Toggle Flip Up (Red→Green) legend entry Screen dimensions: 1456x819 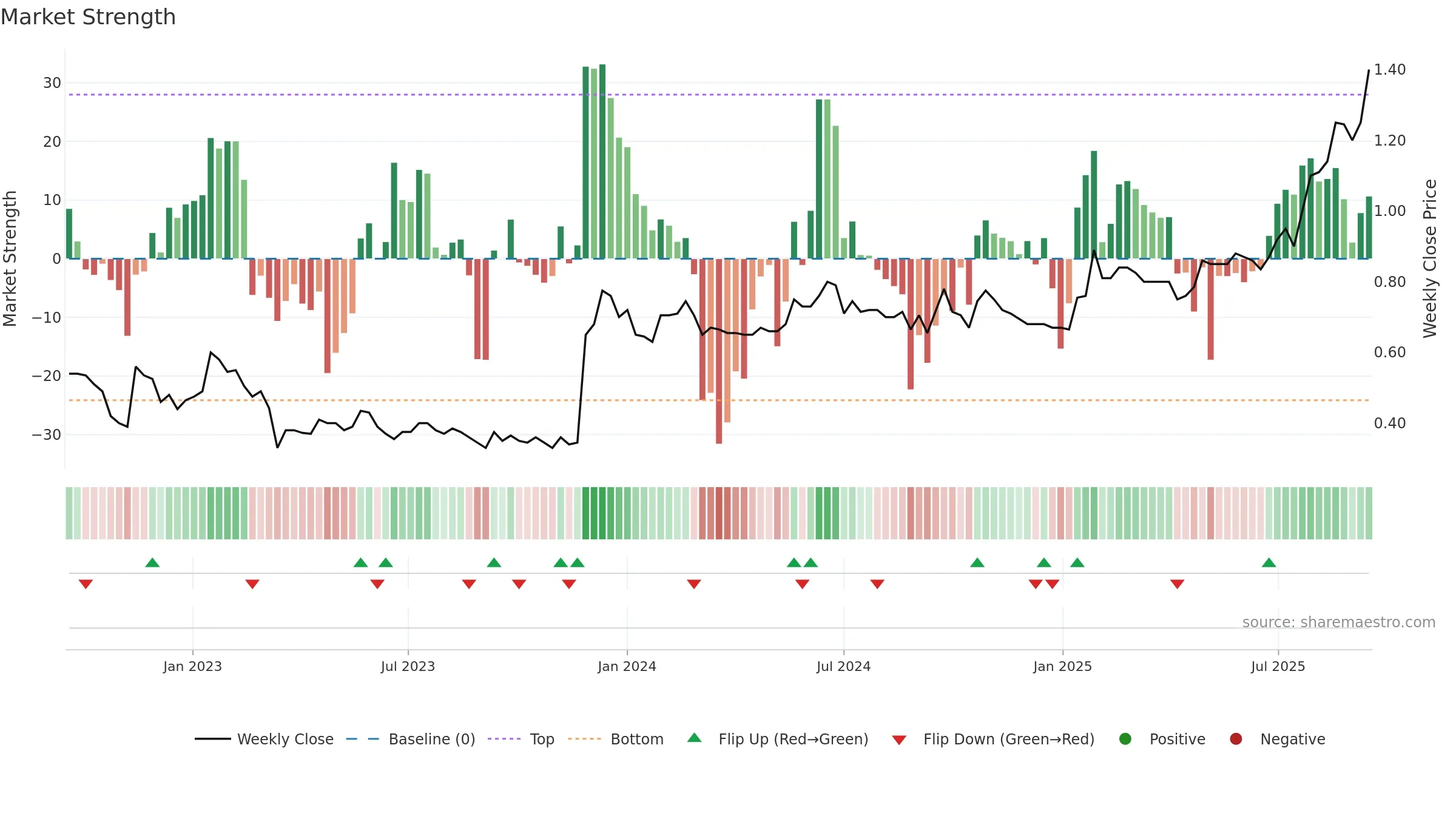coord(778,739)
